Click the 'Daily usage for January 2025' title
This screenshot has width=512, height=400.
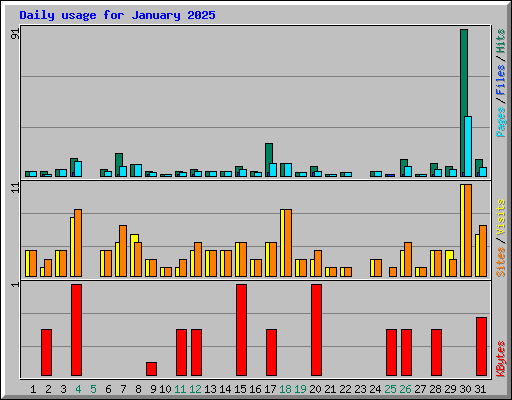117,15
